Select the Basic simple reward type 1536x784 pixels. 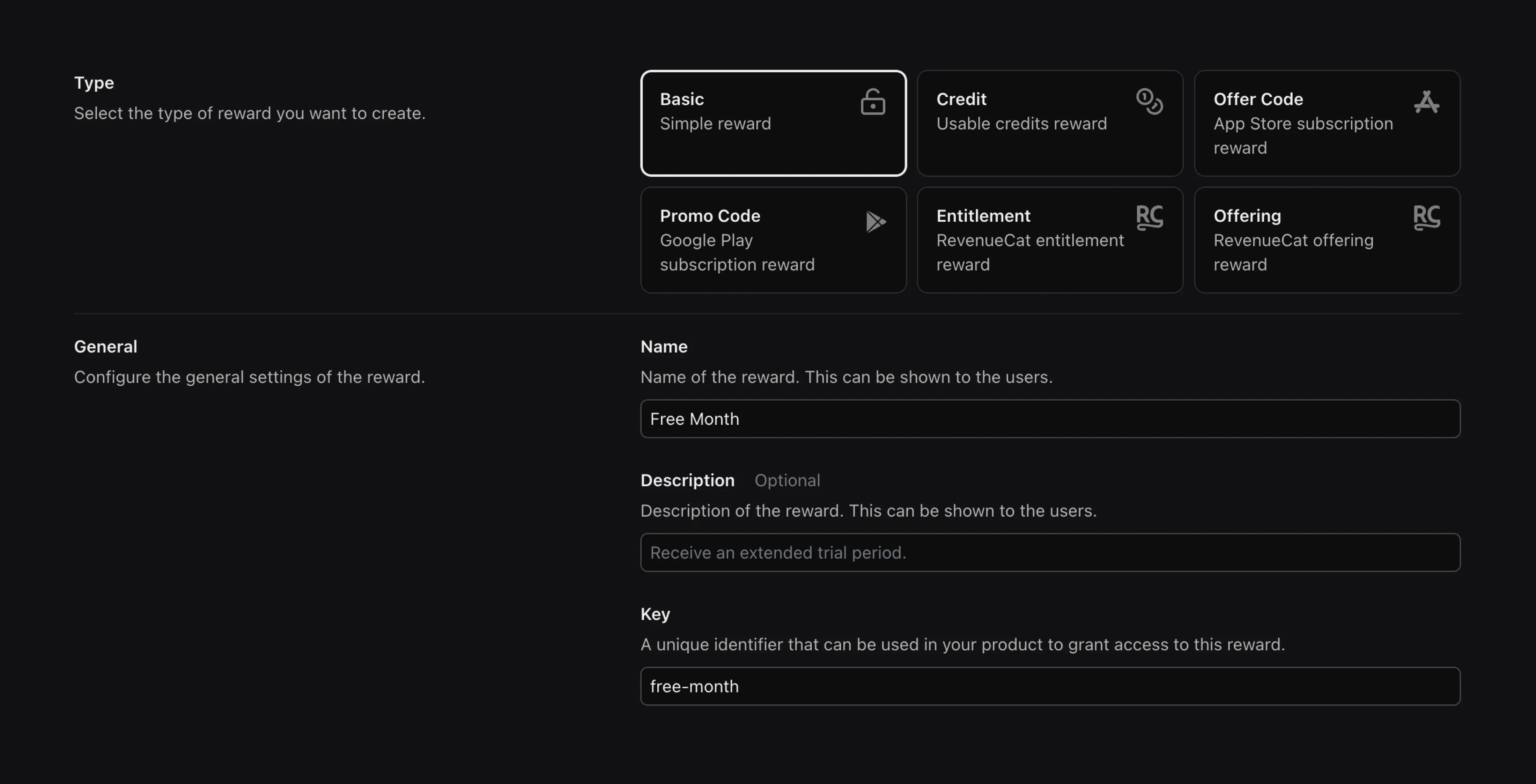(x=773, y=123)
